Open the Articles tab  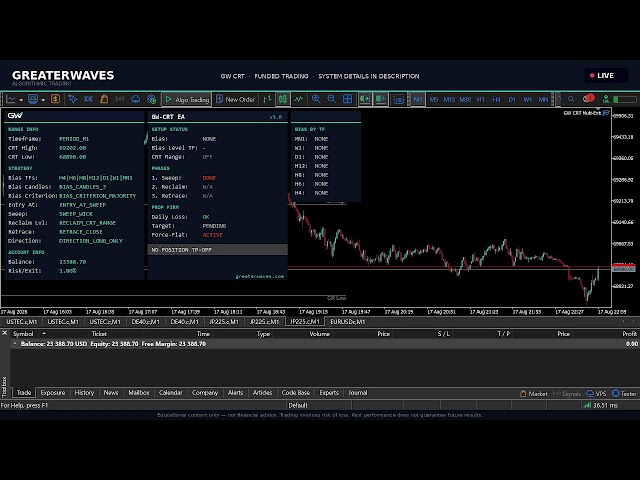coord(262,393)
